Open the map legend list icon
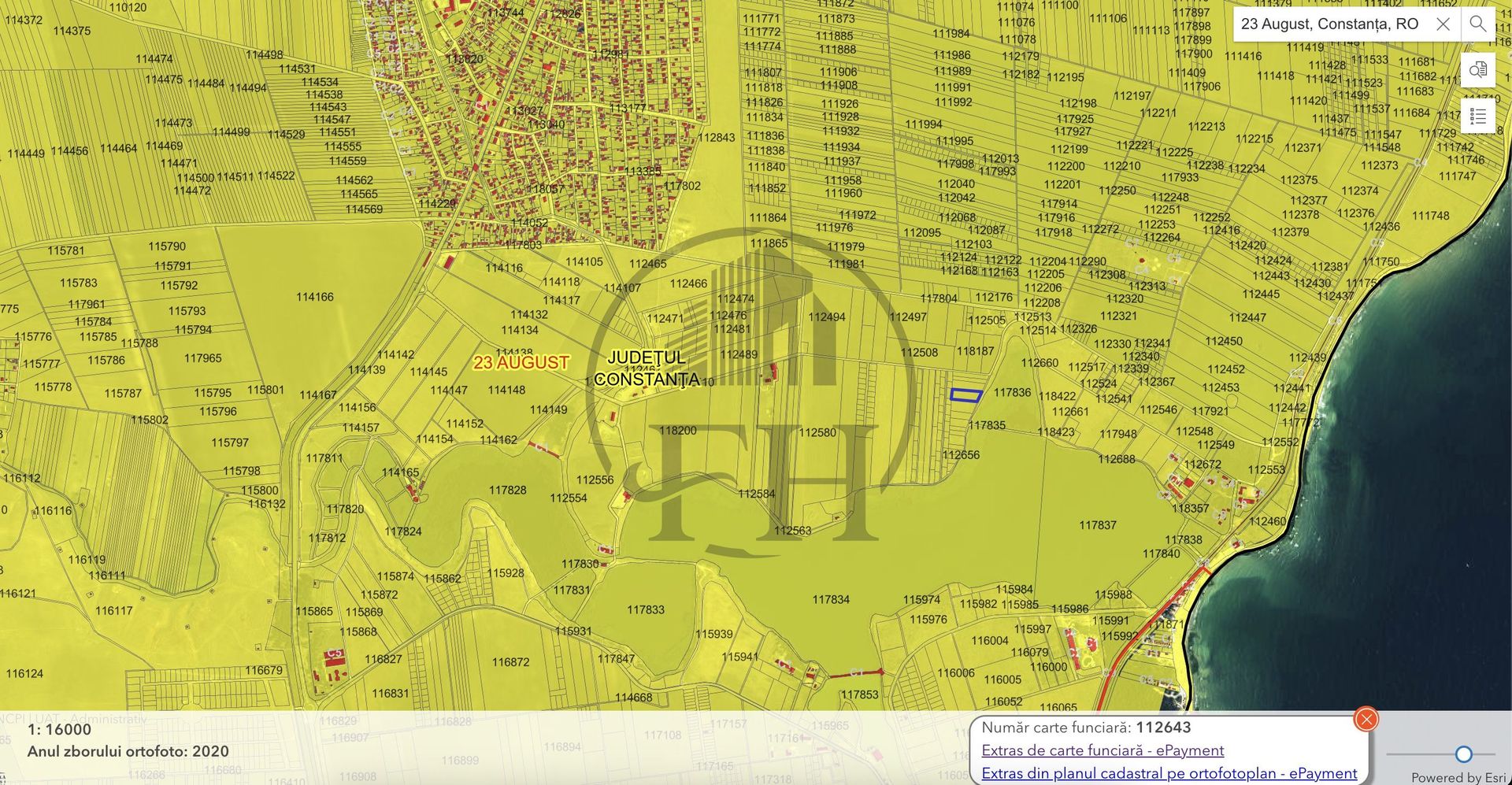The width and height of the screenshot is (1512, 785). pos(1478,117)
